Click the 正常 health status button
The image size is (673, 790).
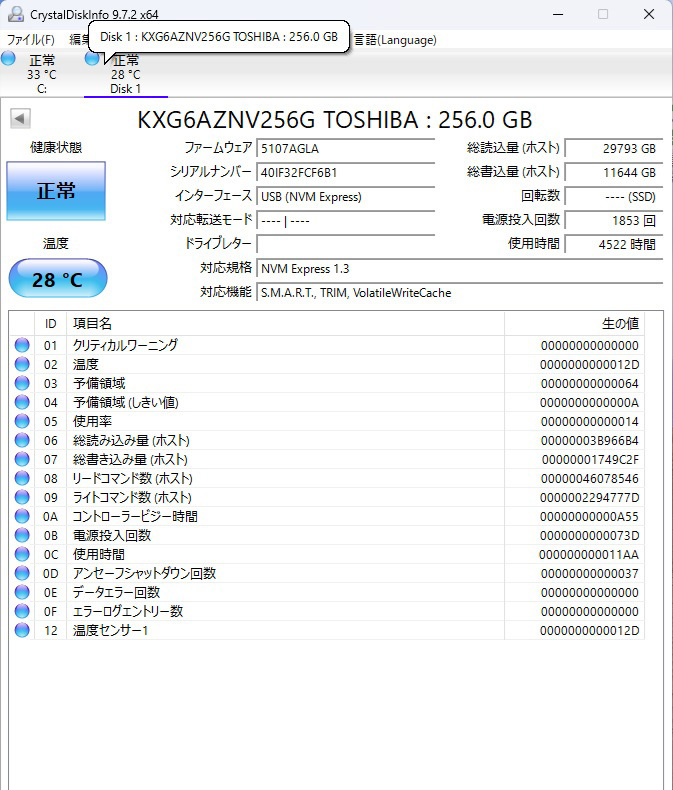coord(56,191)
